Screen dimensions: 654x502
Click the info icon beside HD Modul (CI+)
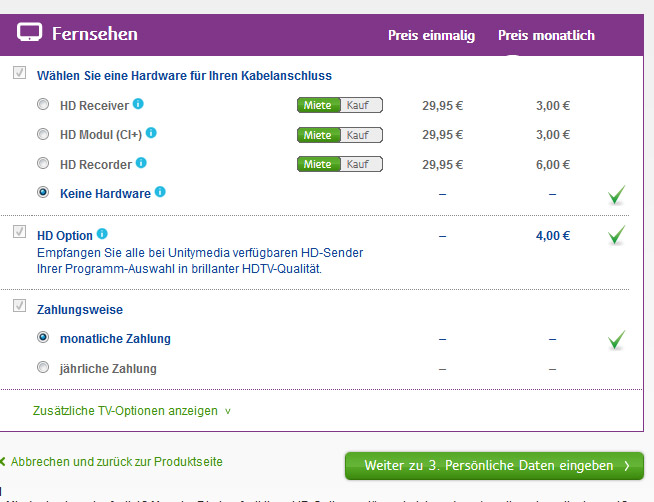click(151, 133)
